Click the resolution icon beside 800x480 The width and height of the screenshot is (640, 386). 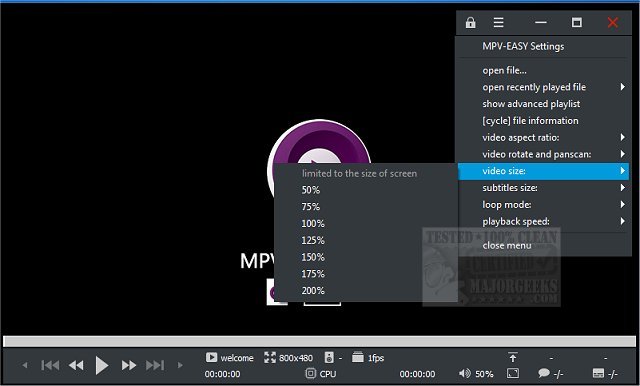pos(270,358)
